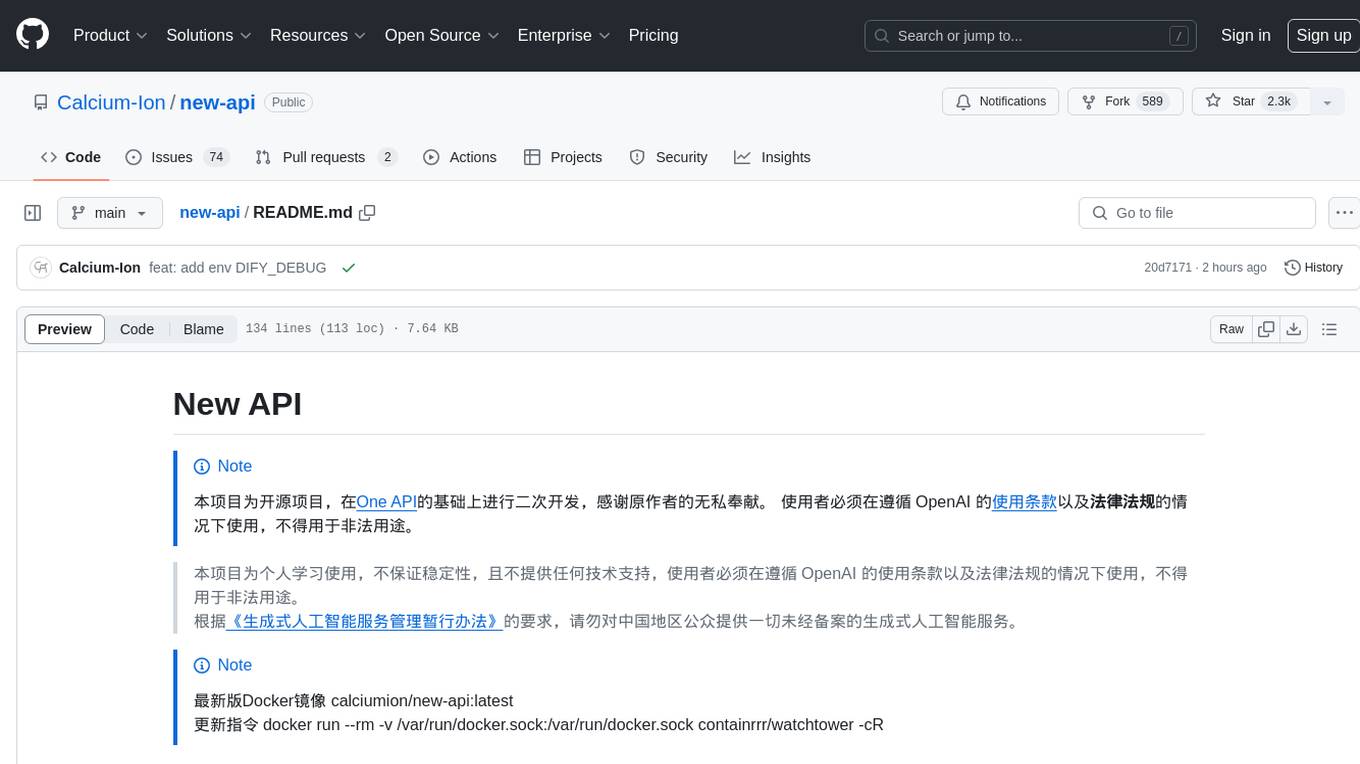
Task: Open more file actions ellipsis menu
Action: point(1344,213)
